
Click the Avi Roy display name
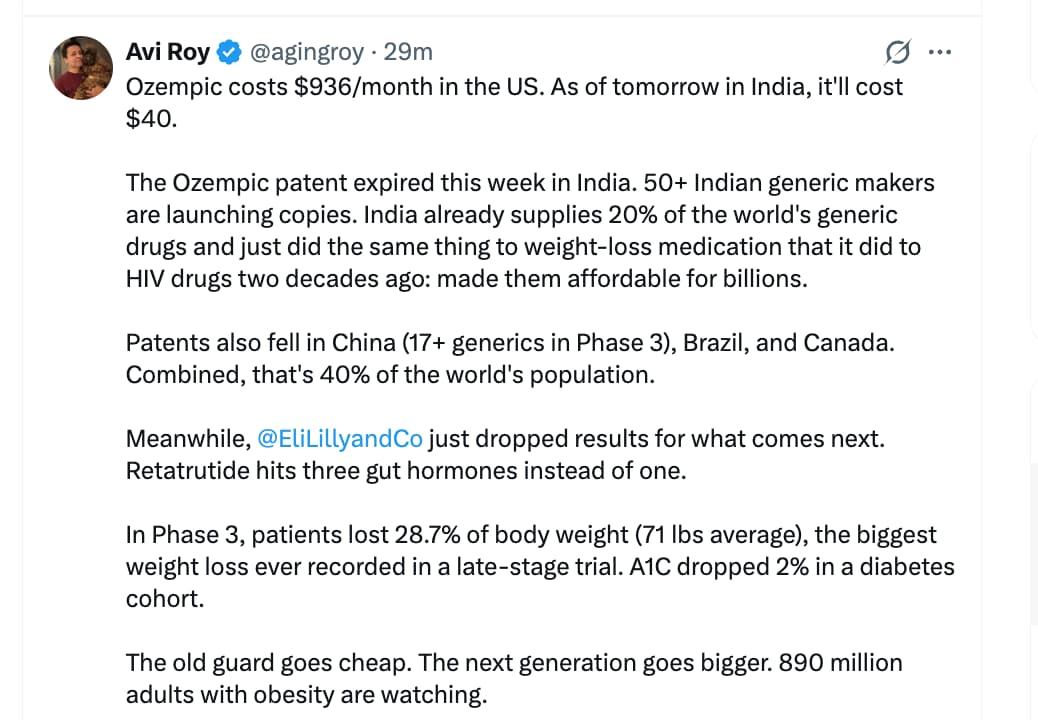[169, 51]
